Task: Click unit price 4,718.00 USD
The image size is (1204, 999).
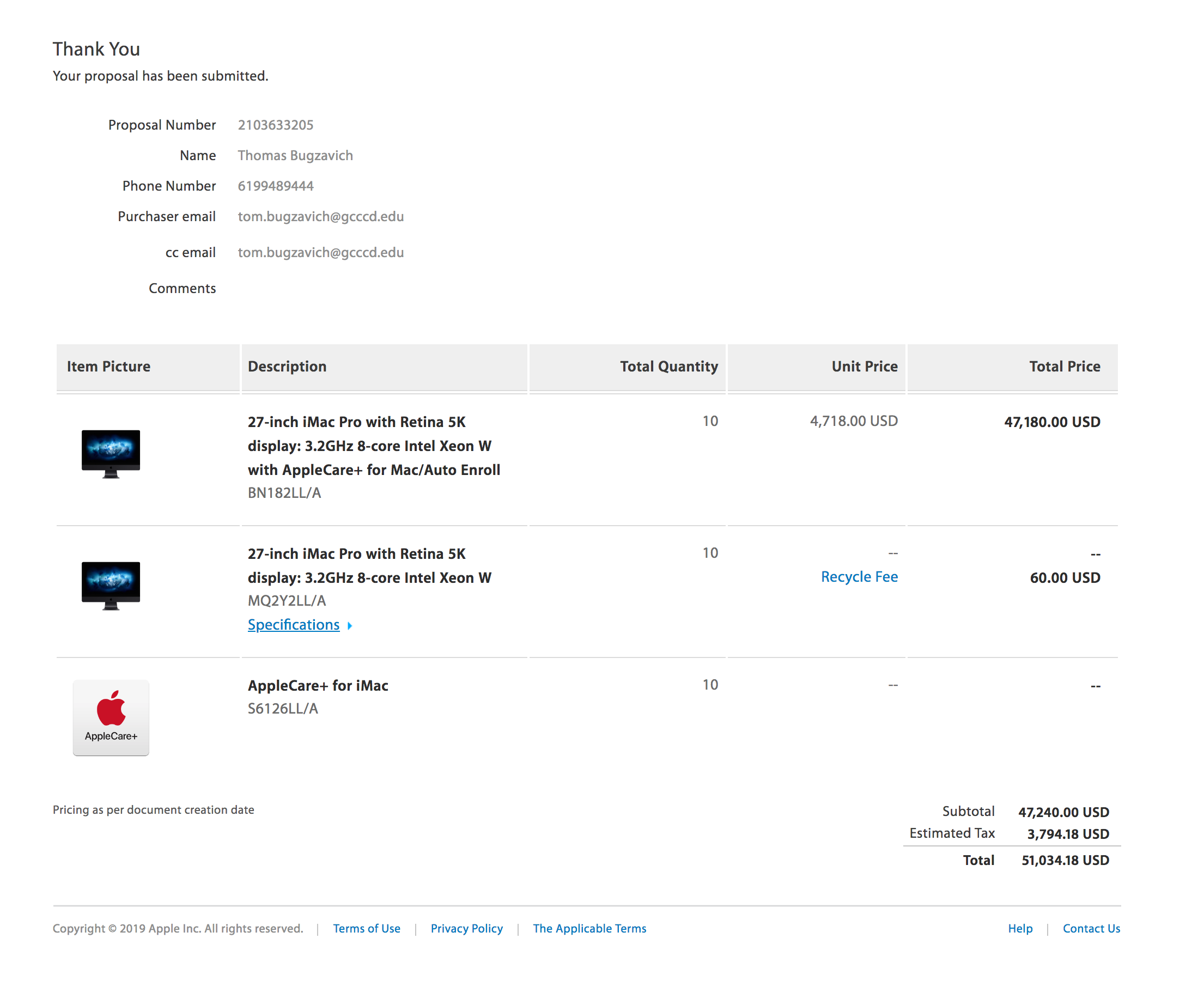Action: (x=853, y=421)
